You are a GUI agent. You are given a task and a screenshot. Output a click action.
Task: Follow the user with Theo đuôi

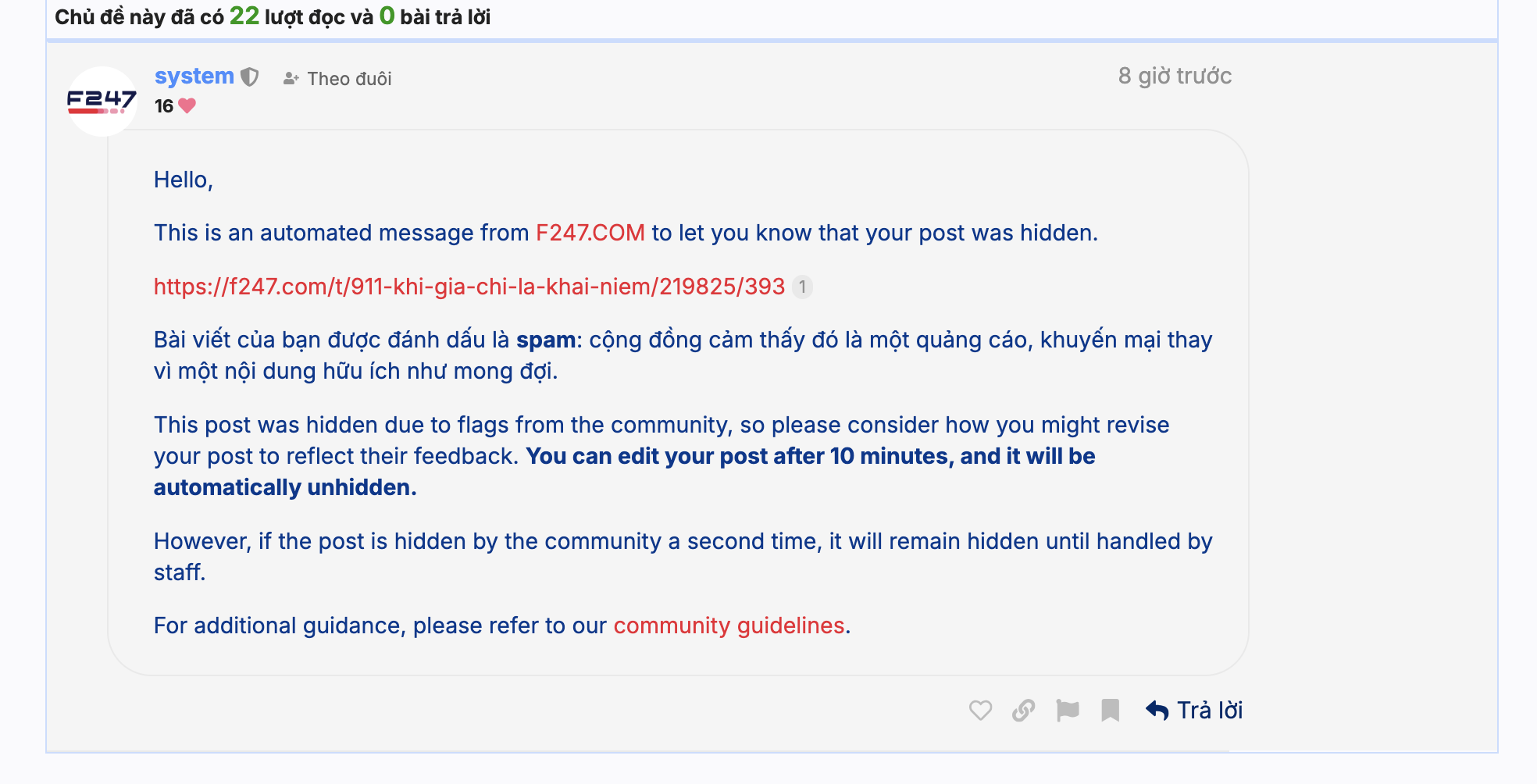coord(337,79)
